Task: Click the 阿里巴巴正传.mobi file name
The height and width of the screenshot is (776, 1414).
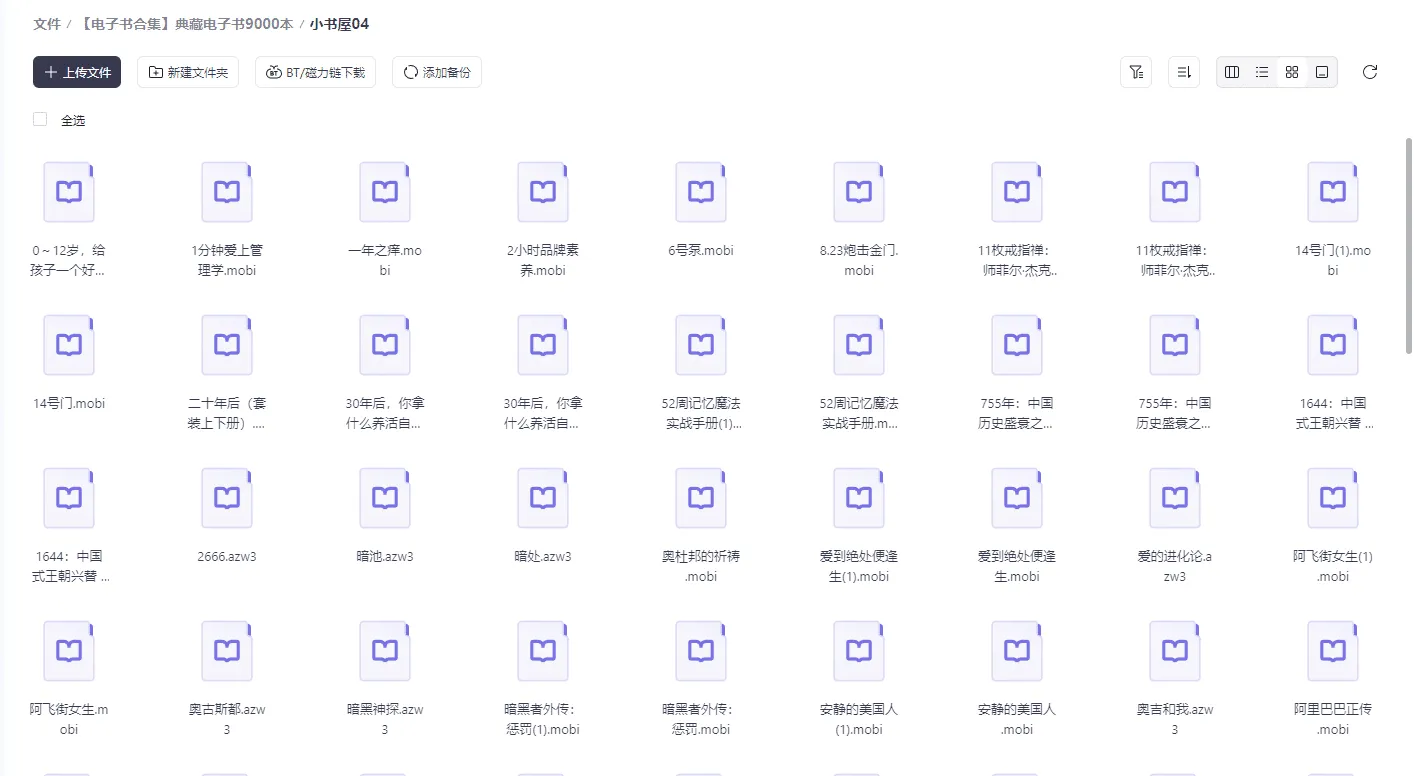Action: coord(1333,719)
